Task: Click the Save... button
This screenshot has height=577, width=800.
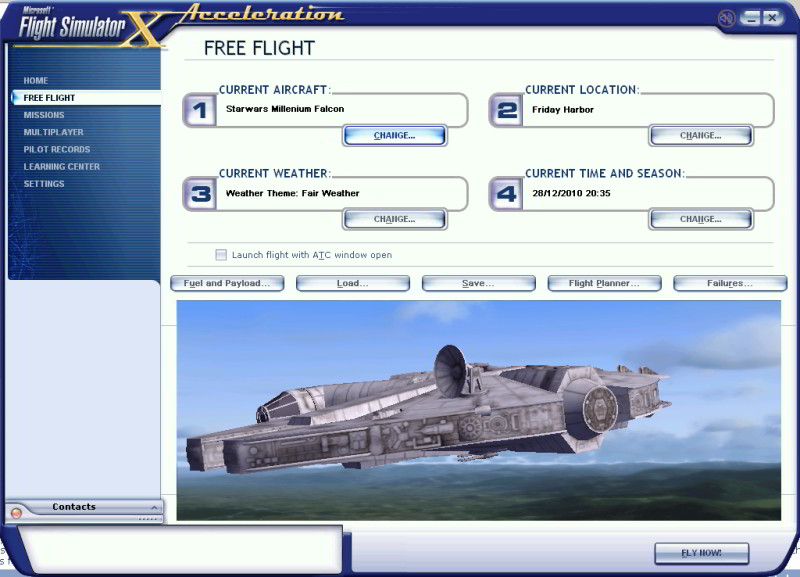Action: click(x=479, y=283)
